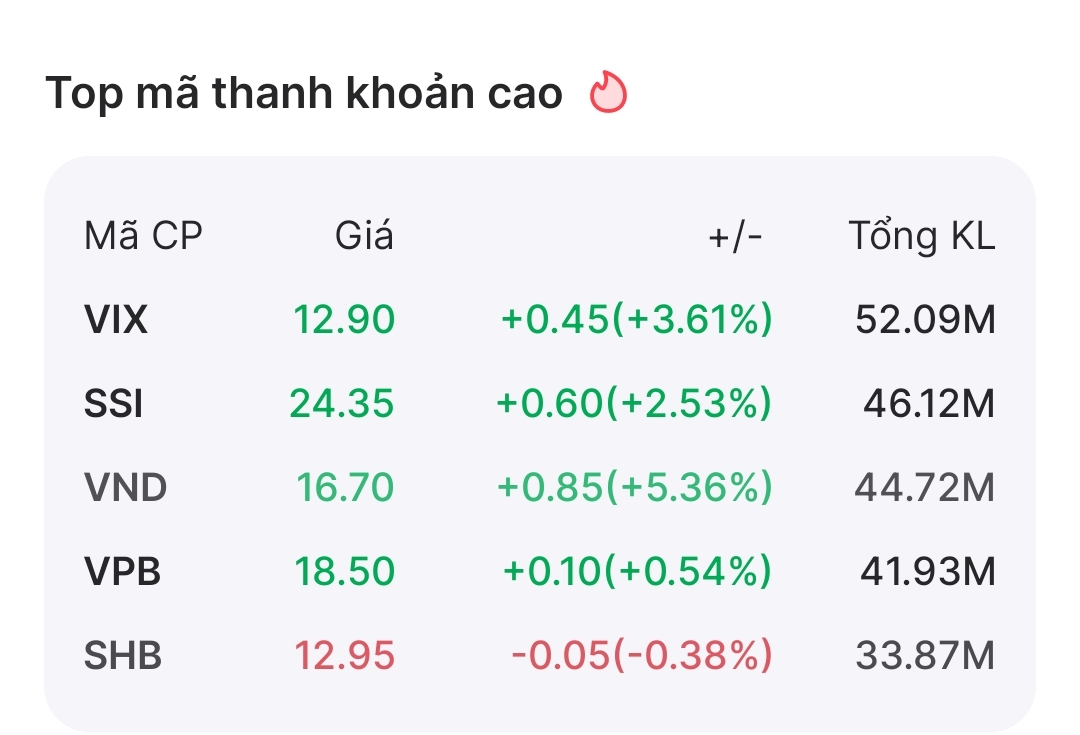Tap the SSI change +0.60(+2.53%)
Image resolution: width=1080 pixels, height=735 pixels.
click(635, 404)
